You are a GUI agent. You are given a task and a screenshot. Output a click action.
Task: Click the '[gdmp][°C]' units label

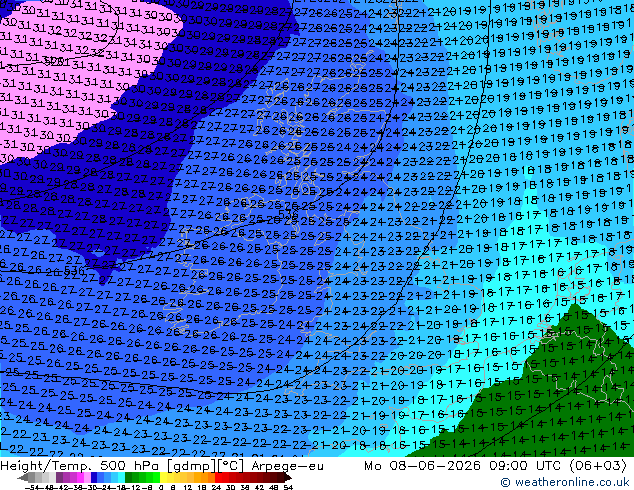tap(205, 466)
